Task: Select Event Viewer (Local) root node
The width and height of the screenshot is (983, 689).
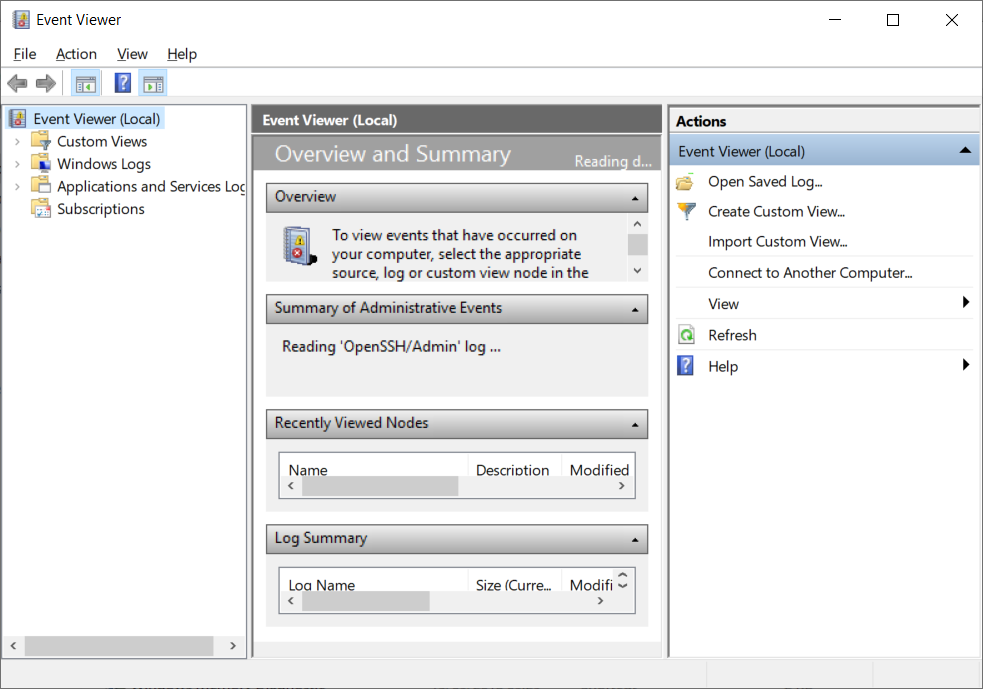Action: pyautogui.click(x=97, y=119)
